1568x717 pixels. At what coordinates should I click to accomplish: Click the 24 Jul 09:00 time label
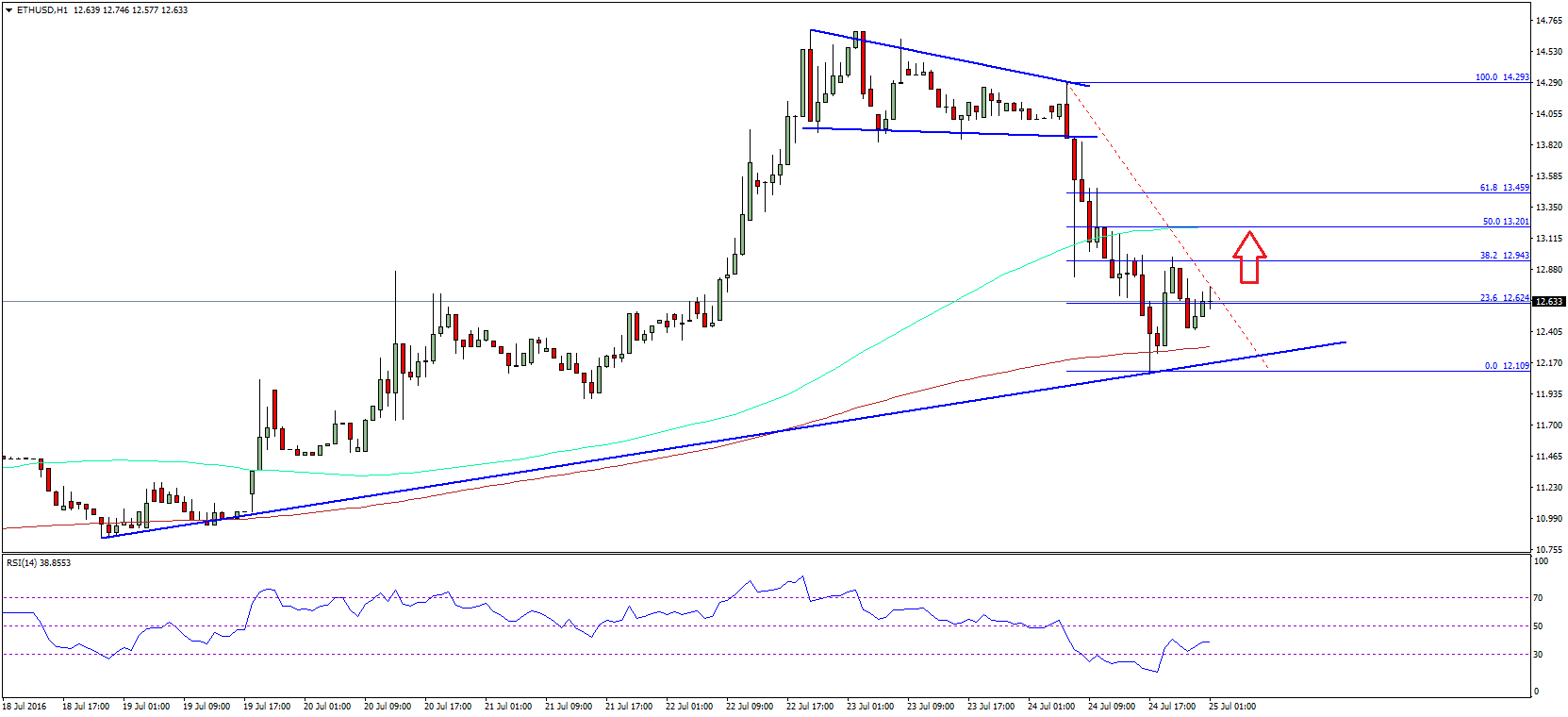click(1112, 706)
